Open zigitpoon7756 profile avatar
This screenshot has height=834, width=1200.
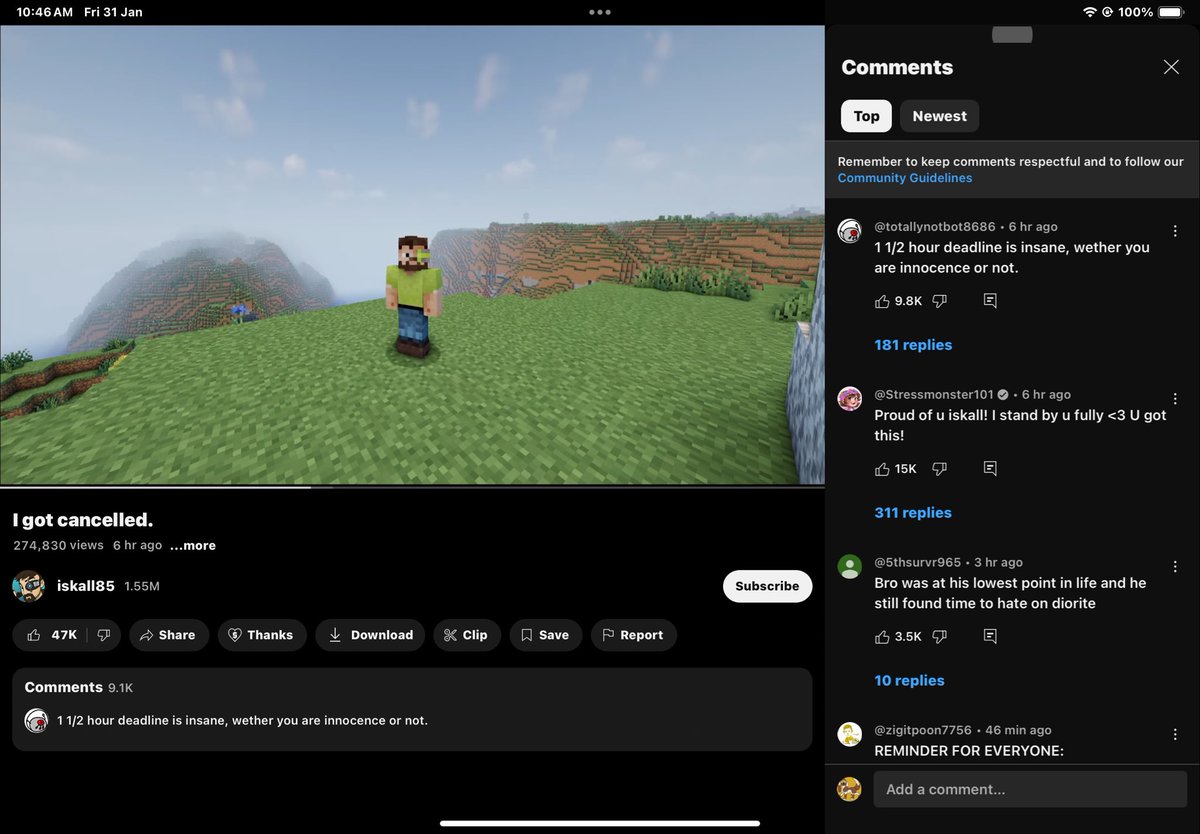click(849, 735)
